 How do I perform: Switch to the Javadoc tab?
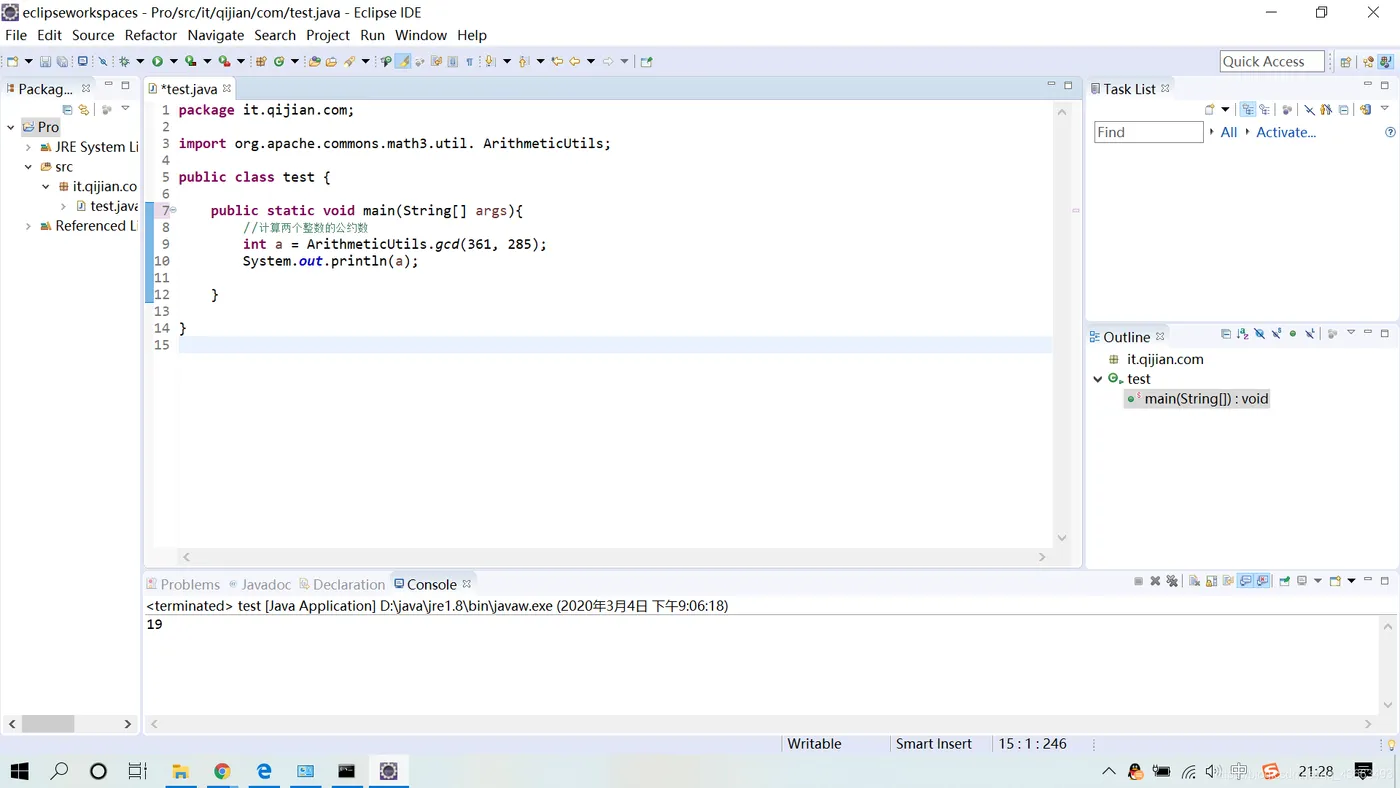point(260,584)
